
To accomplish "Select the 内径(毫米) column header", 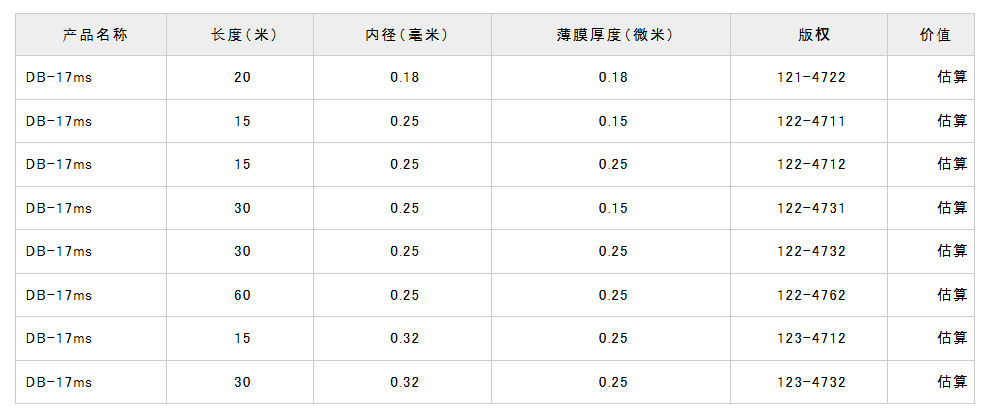I will (405, 35).
